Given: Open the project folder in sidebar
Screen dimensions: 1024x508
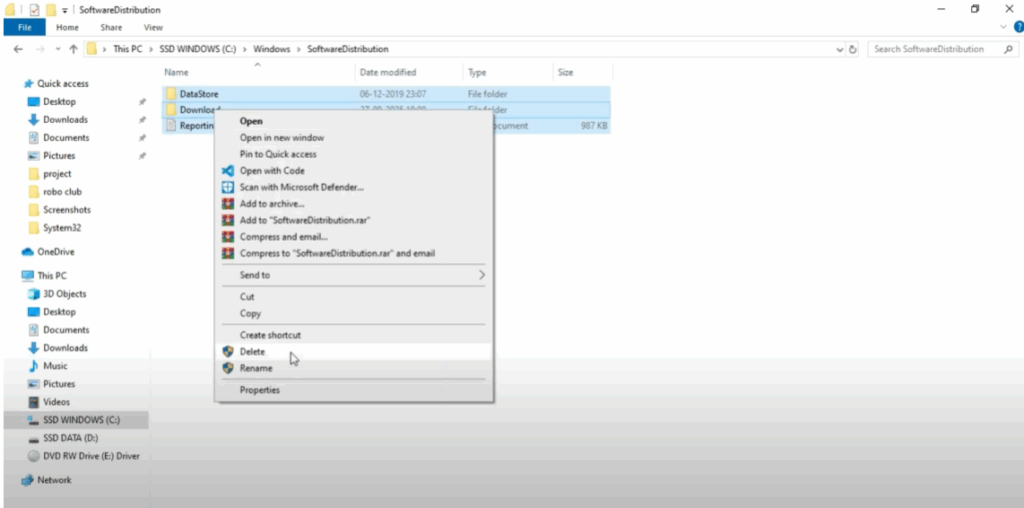Looking at the screenshot, I should pos(57,174).
